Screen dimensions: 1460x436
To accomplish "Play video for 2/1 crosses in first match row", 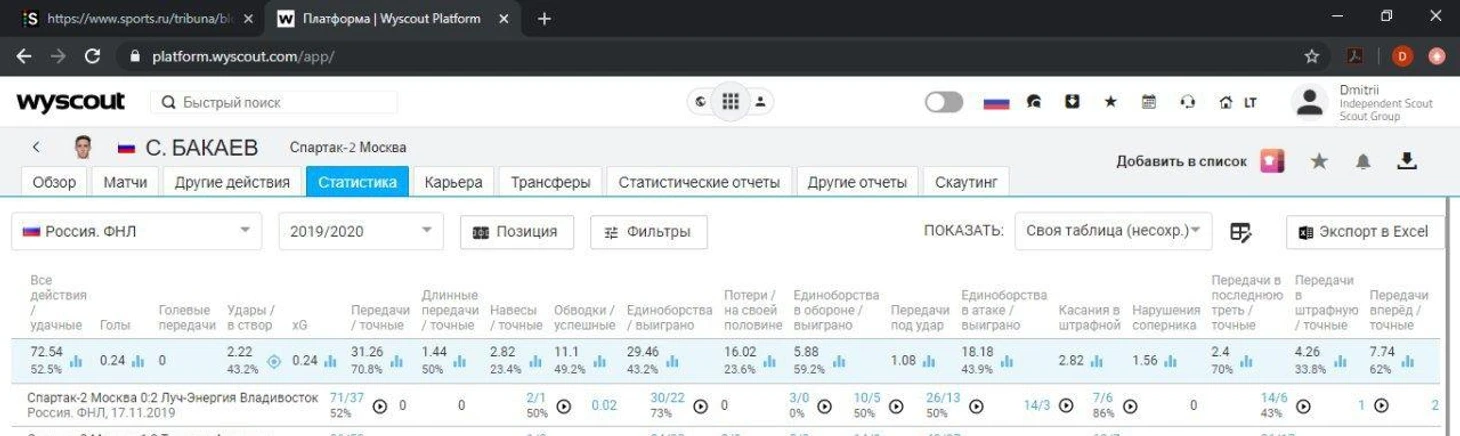I will 564,406.
